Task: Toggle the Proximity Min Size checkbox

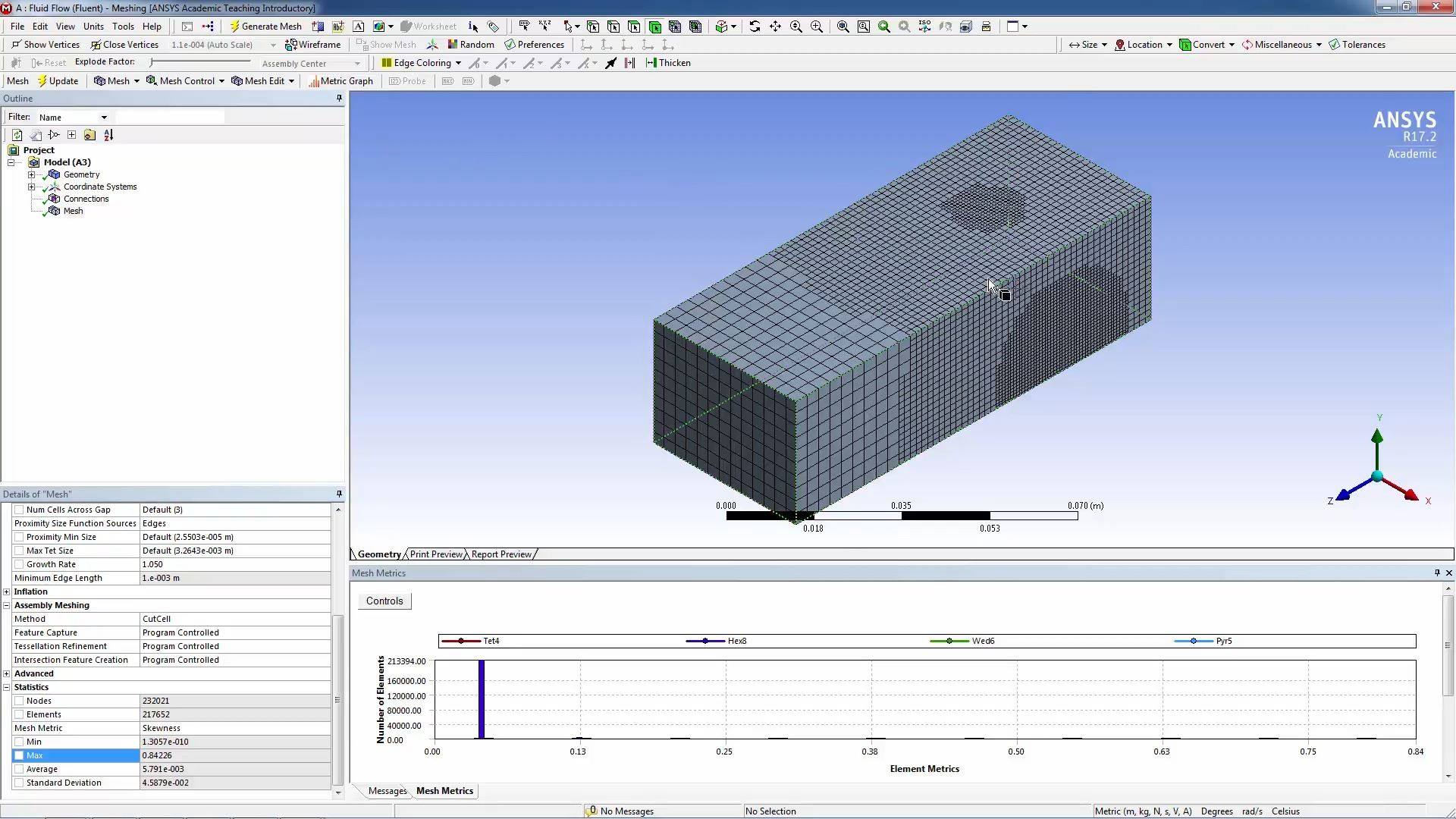Action: [x=19, y=537]
